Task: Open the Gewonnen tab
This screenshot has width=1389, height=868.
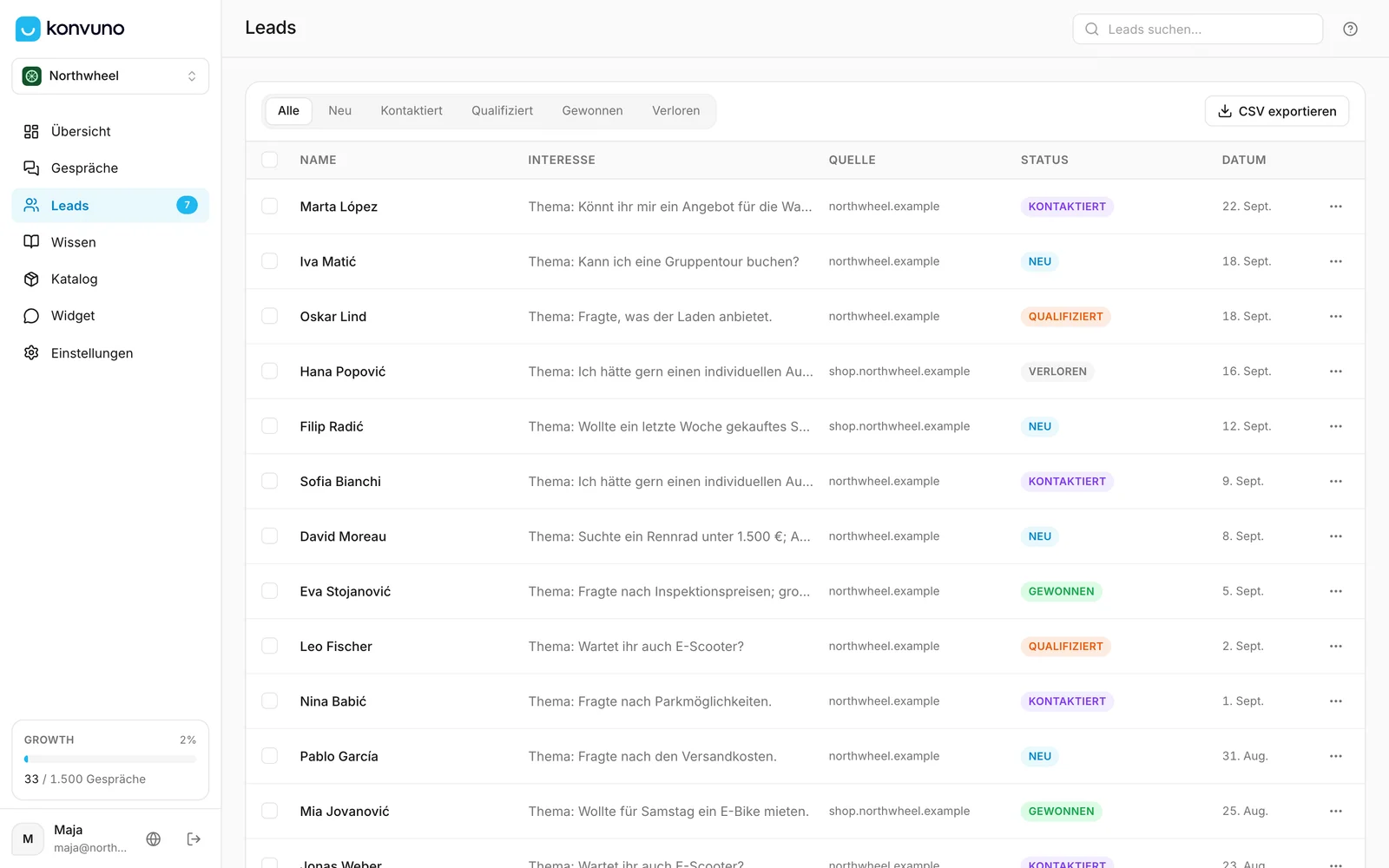Action: 593,111
